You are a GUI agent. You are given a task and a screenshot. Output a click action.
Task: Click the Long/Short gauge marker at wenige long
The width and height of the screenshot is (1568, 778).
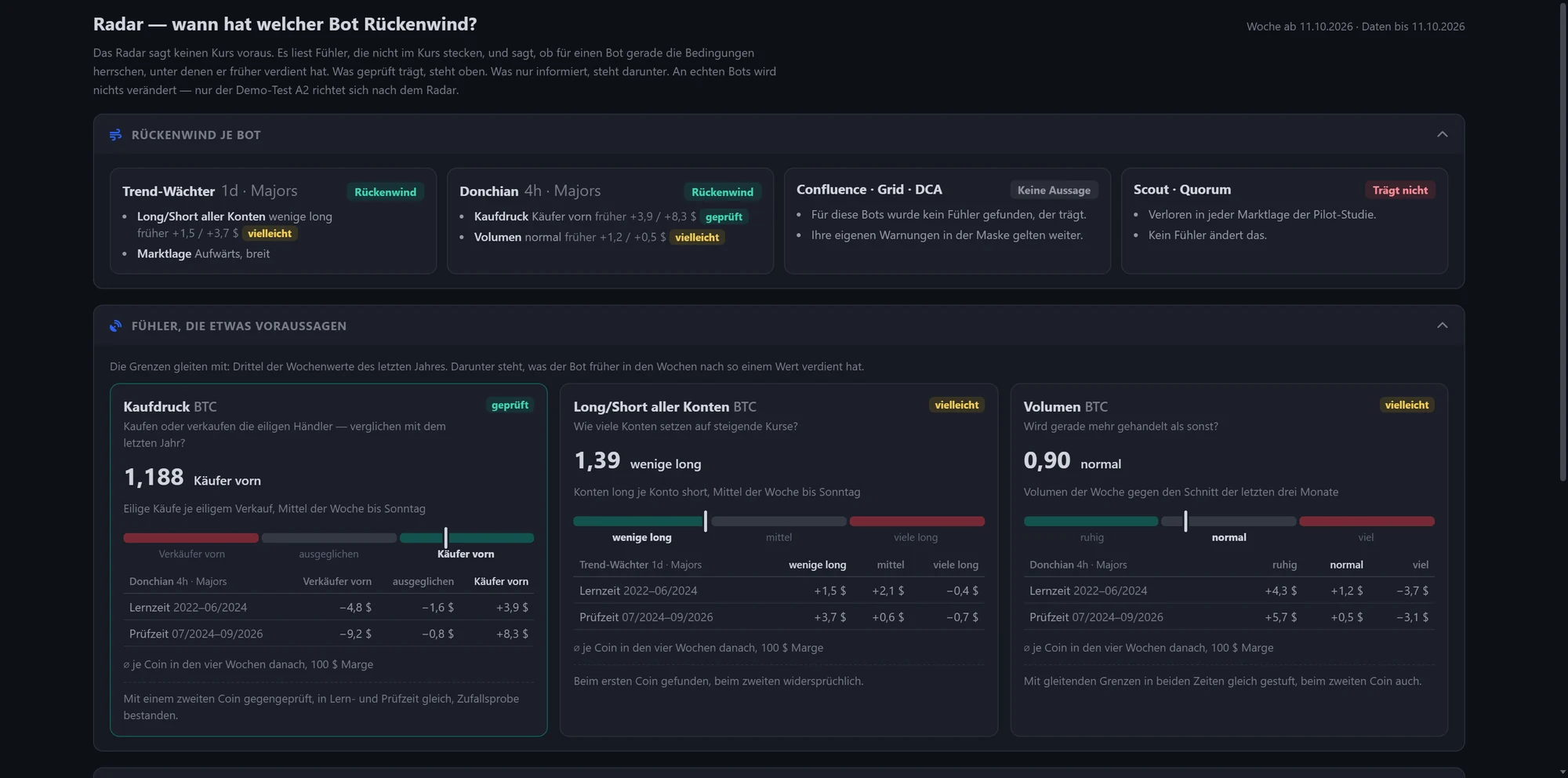coord(706,521)
